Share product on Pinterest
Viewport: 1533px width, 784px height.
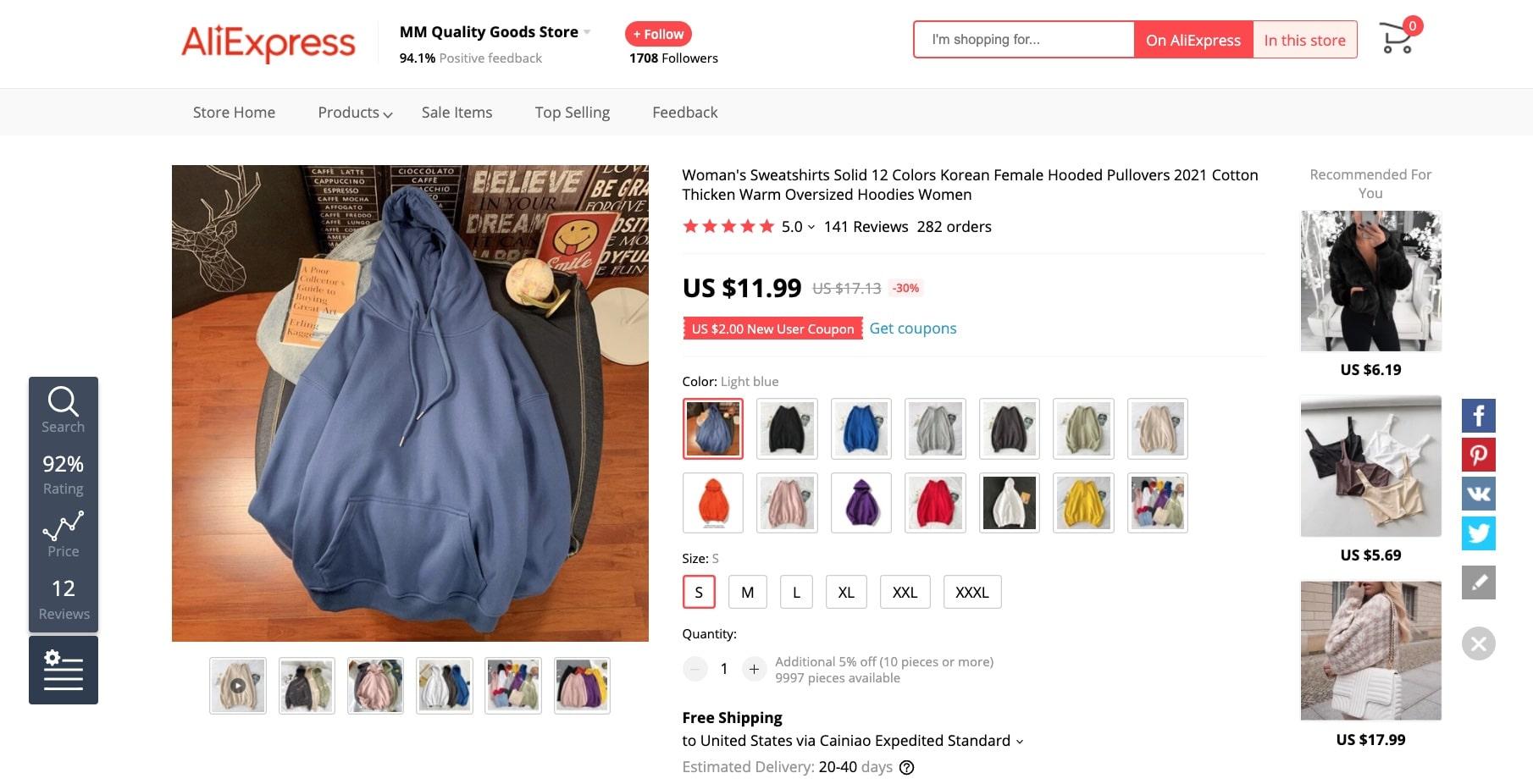coord(1478,455)
